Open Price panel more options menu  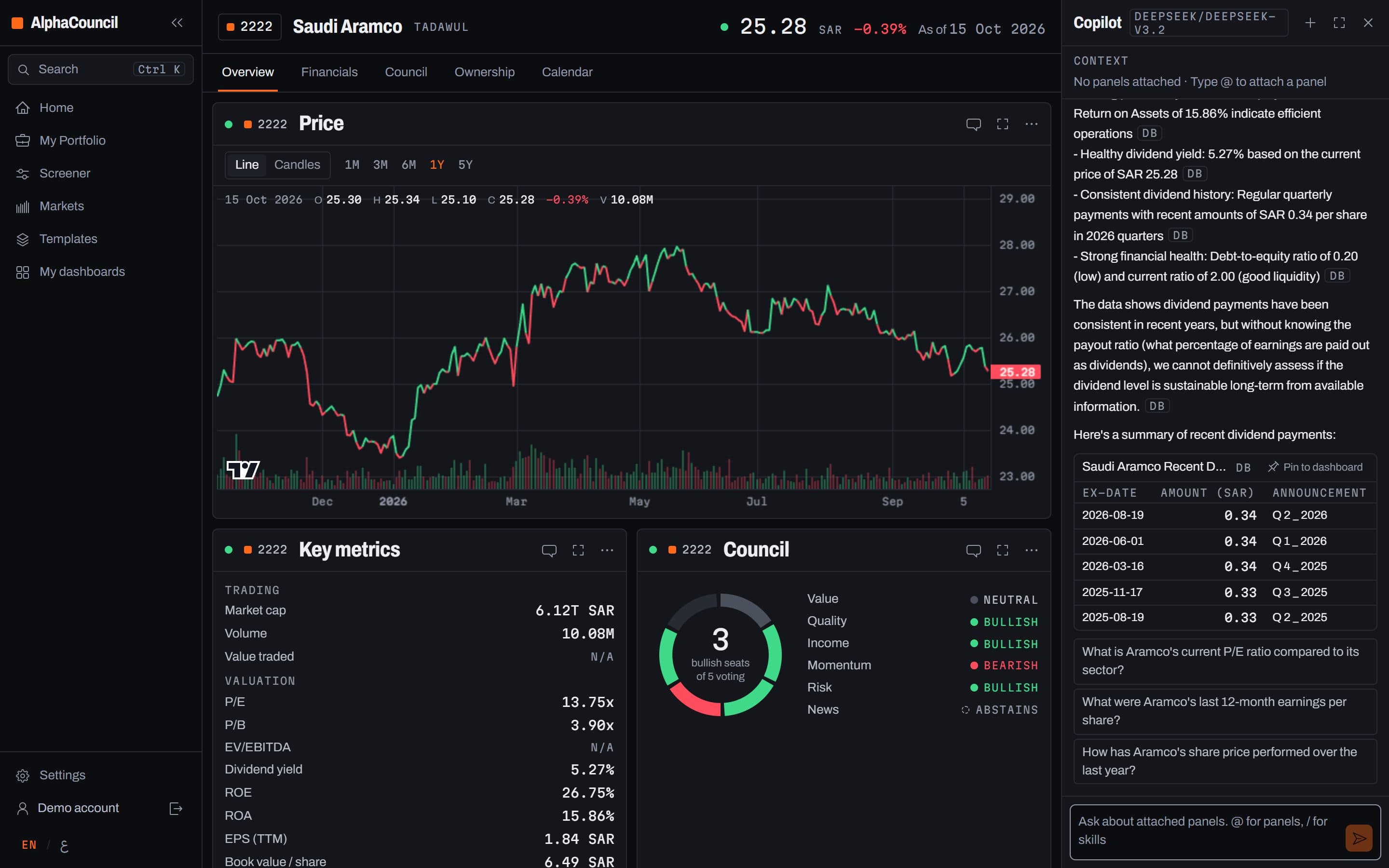(x=1032, y=124)
